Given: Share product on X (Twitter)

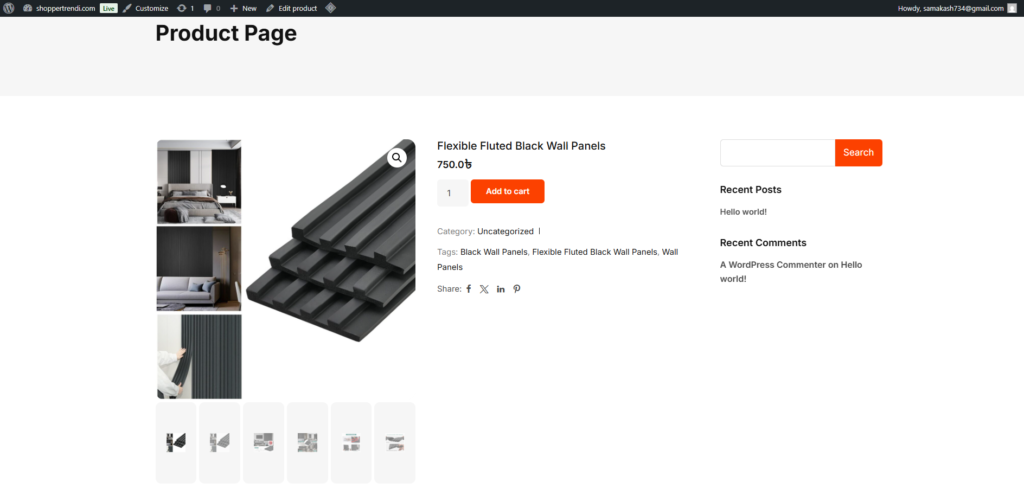Looking at the screenshot, I should 484,289.
